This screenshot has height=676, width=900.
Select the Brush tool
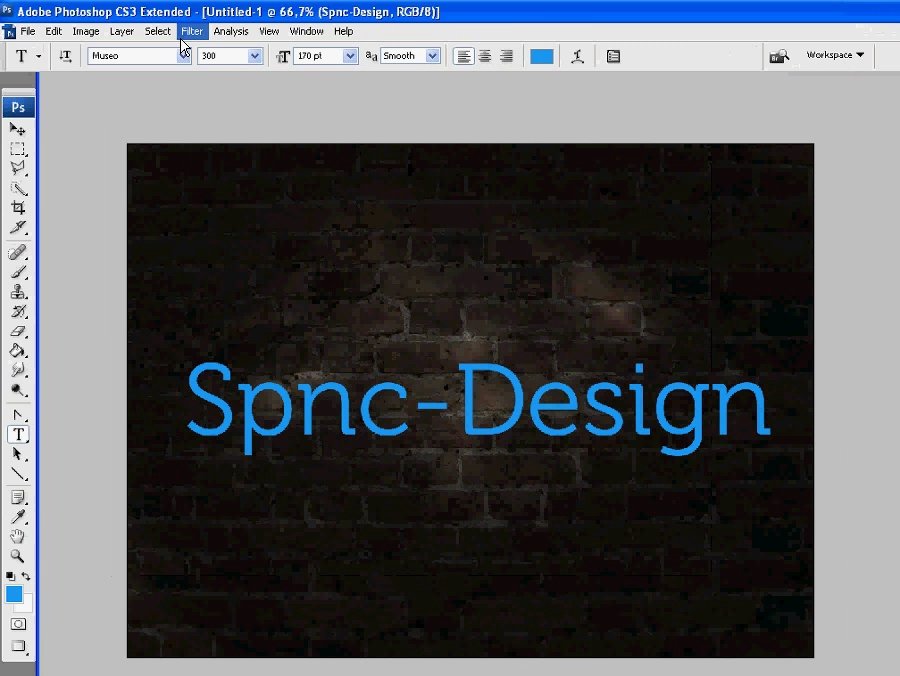(x=18, y=272)
